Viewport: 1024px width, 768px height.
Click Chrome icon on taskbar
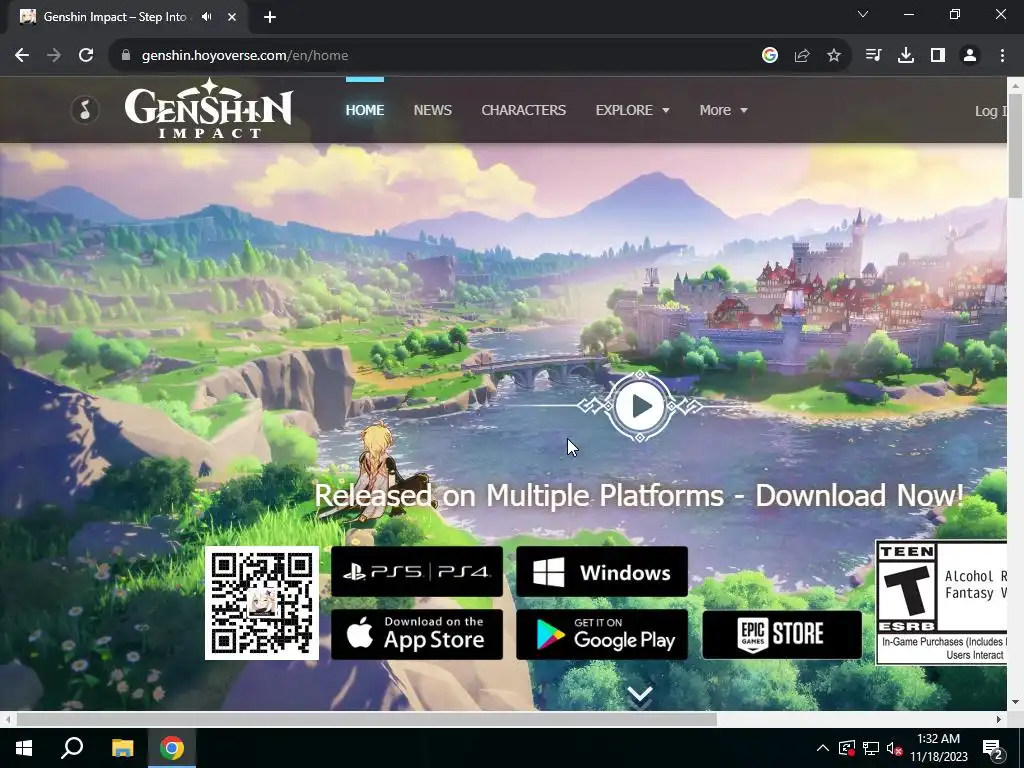pos(172,748)
